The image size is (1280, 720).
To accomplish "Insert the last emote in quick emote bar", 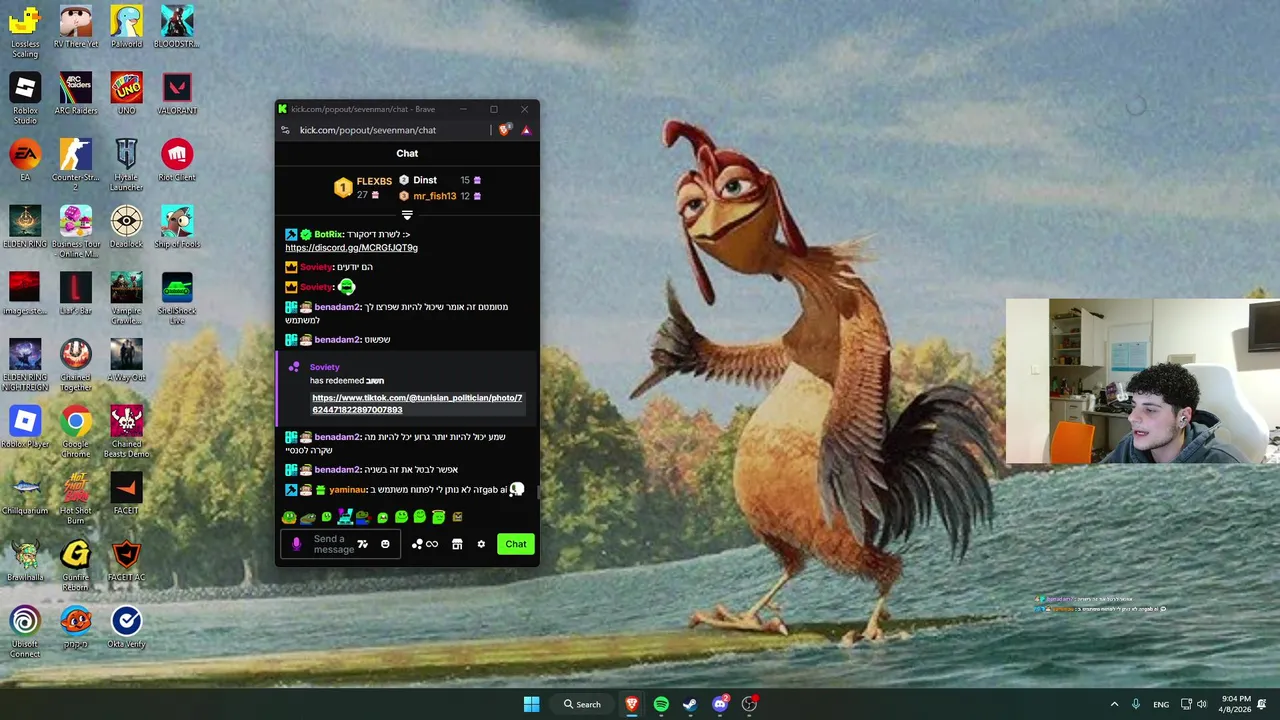I will [457, 517].
